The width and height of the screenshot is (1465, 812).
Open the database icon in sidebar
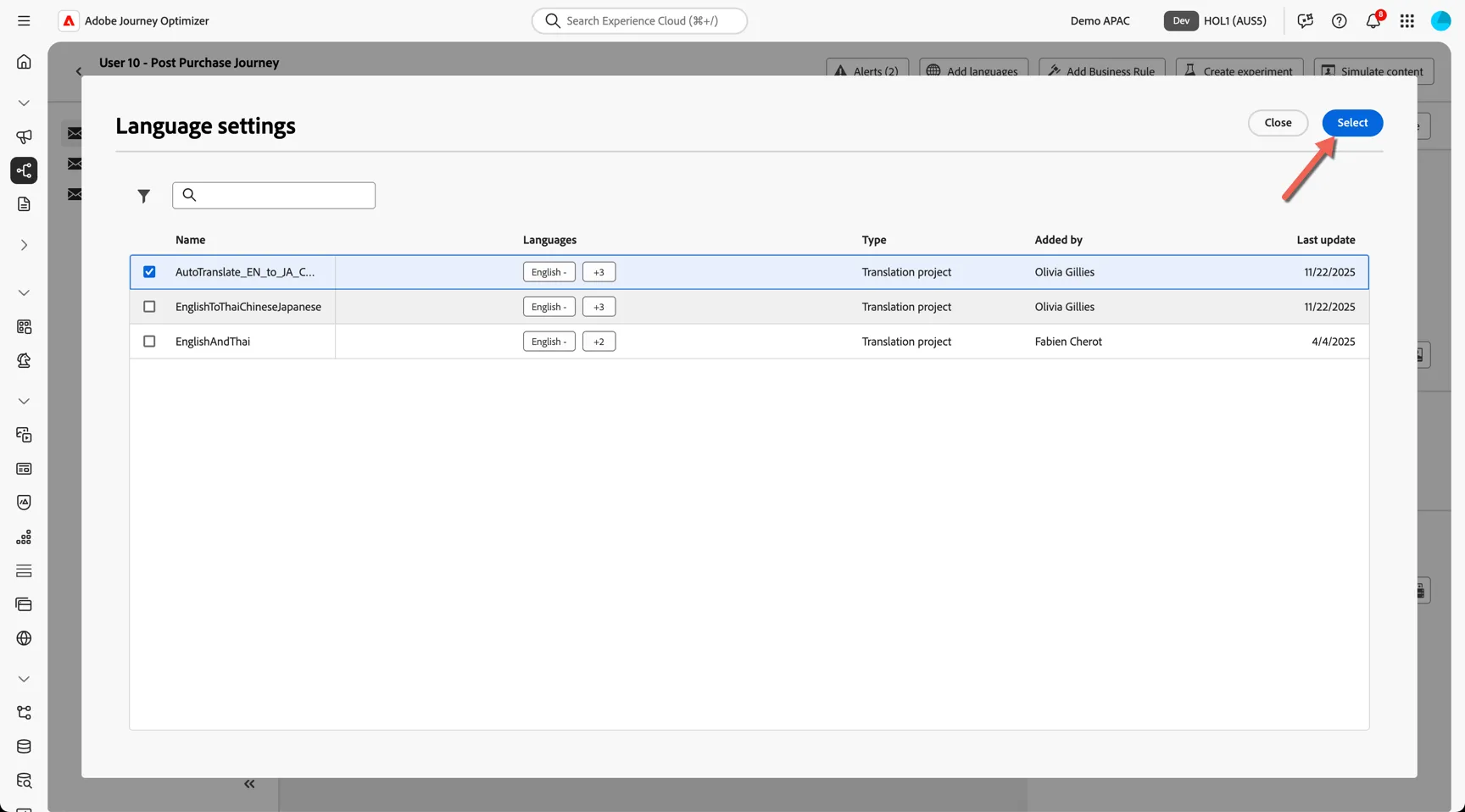[x=24, y=747]
